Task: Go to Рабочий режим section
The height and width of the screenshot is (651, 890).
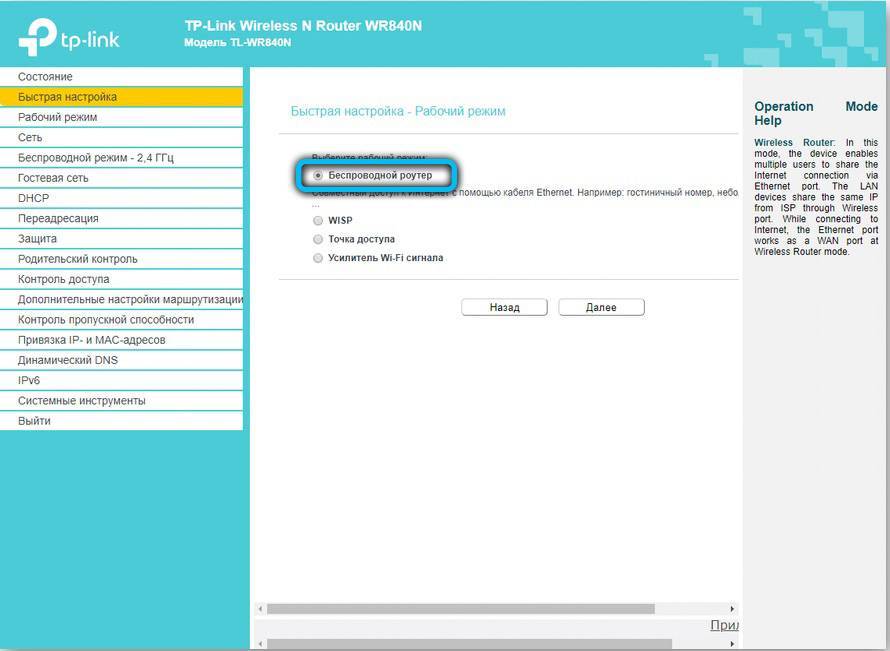Action: pyautogui.click(x=58, y=117)
